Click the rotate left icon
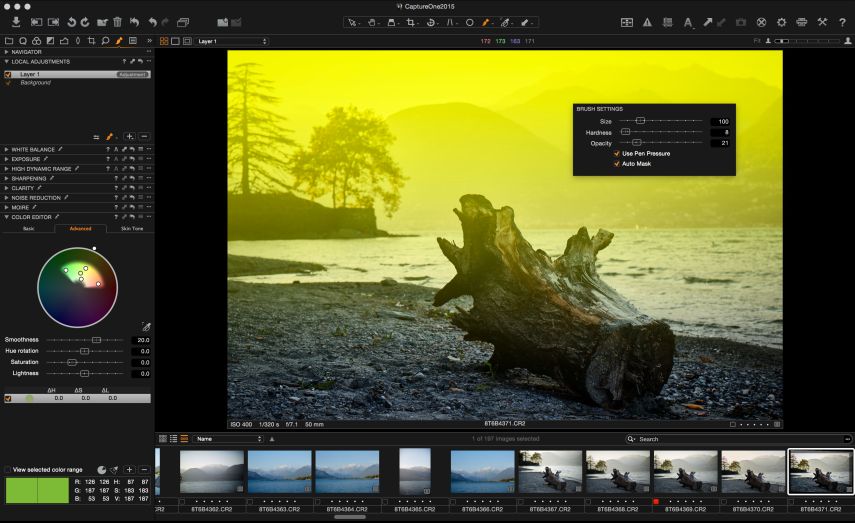The width and height of the screenshot is (855, 523). pyautogui.click(x=71, y=22)
